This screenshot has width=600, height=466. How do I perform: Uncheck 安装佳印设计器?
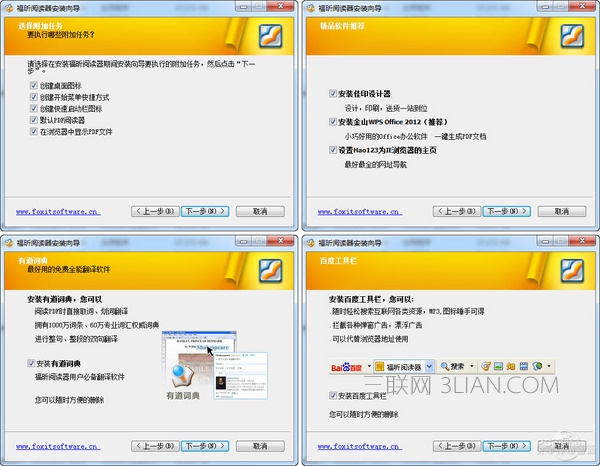333,93
